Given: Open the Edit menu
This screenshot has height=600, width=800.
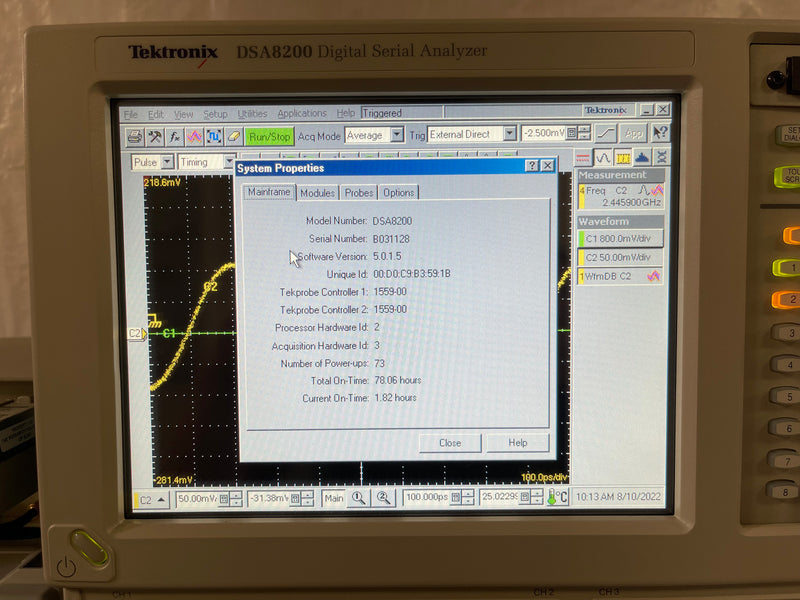Looking at the screenshot, I should click(156, 114).
